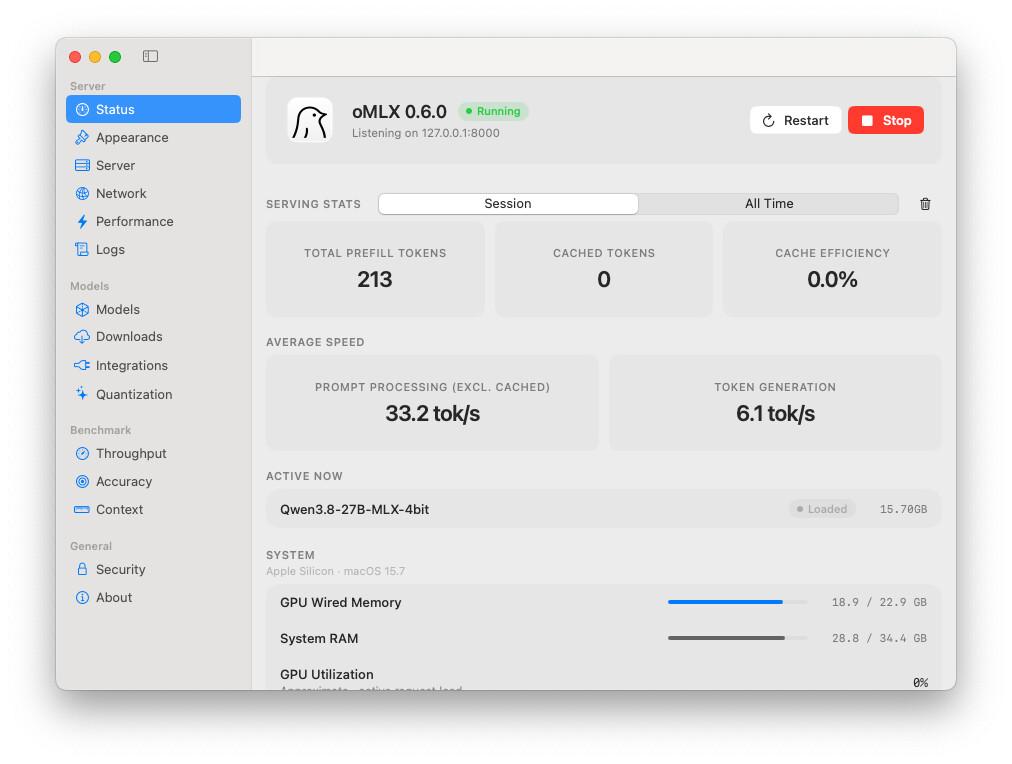This screenshot has width=1012, height=764.
Task: Click the Downloads cloud icon
Action: click(x=82, y=337)
